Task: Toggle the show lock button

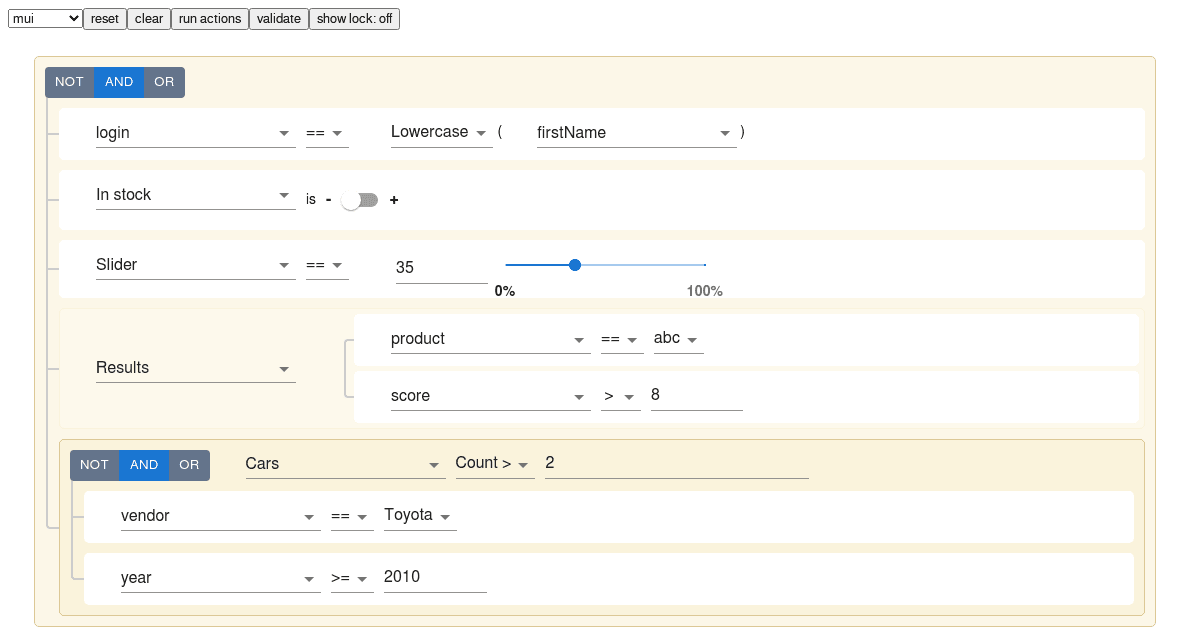Action: pos(354,18)
